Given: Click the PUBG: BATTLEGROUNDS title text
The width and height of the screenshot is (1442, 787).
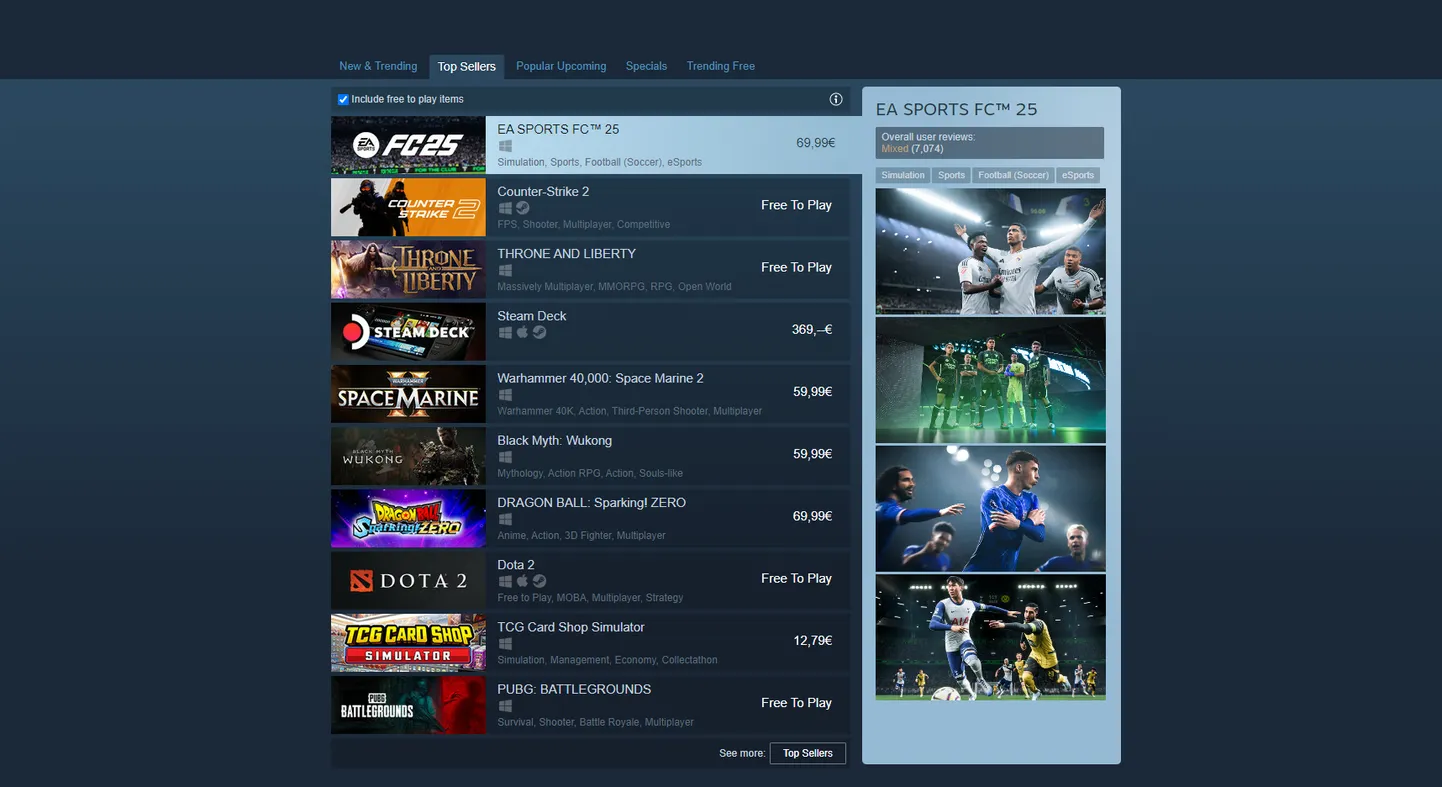Looking at the screenshot, I should pos(574,689).
